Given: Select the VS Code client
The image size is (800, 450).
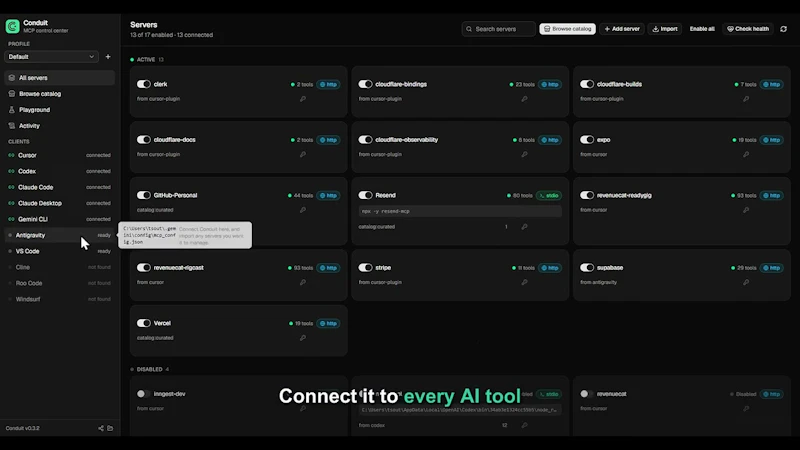Looking at the screenshot, I should pos(60,251).
